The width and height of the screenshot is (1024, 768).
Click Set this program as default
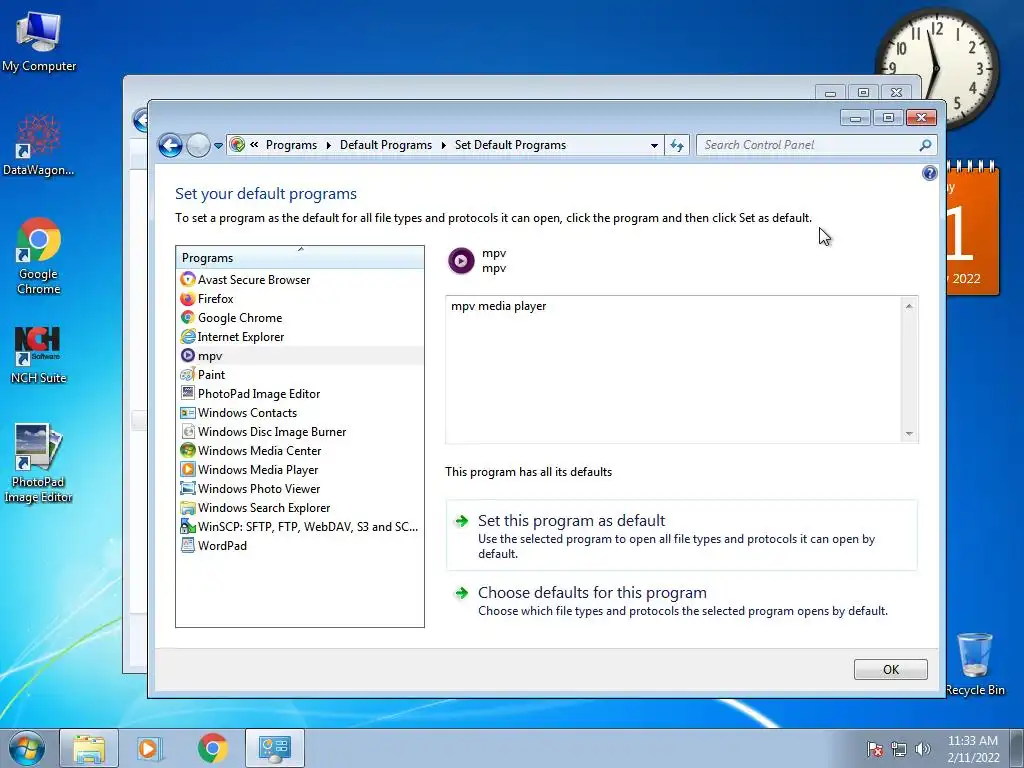(x=682, y=536)
